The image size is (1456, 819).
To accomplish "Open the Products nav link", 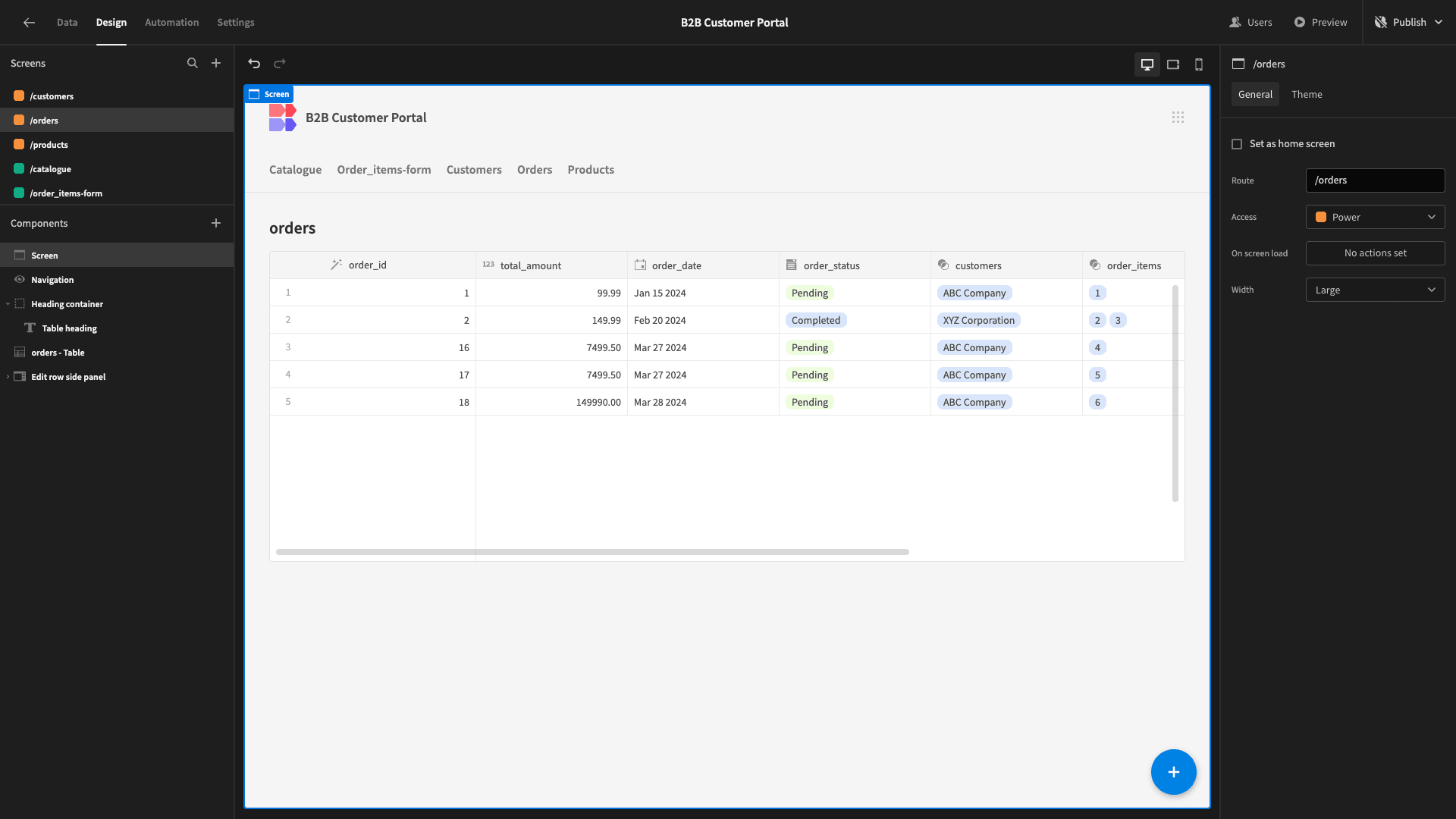I will pyautogui.click(x=591, y=170).
